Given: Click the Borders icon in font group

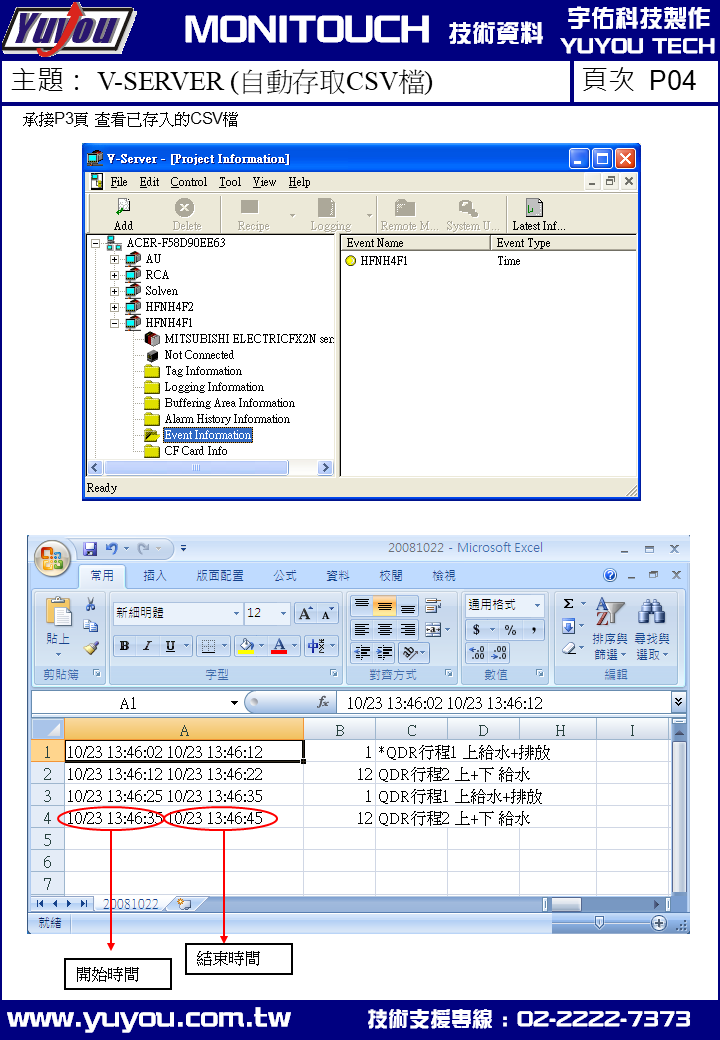Looking at the screenshot, I should click(208, 645).
